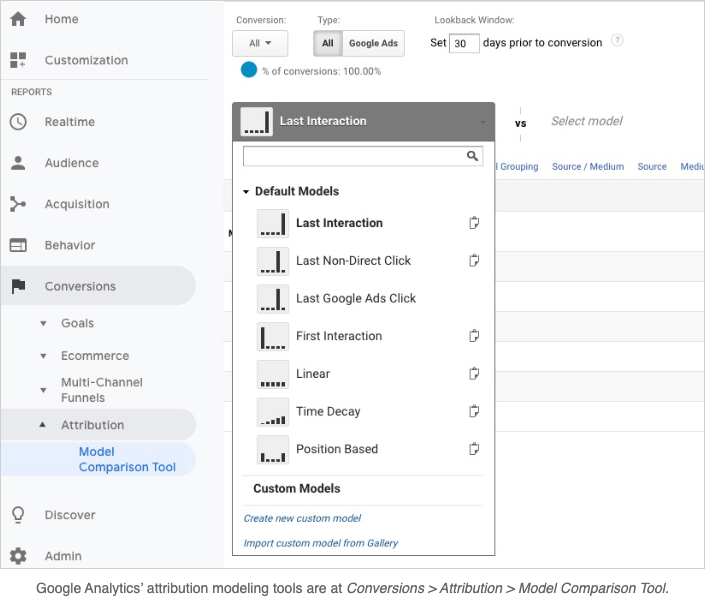Click the Admin gear icon
Viewport: 706px width, 607px height.
tap(18, 556)
